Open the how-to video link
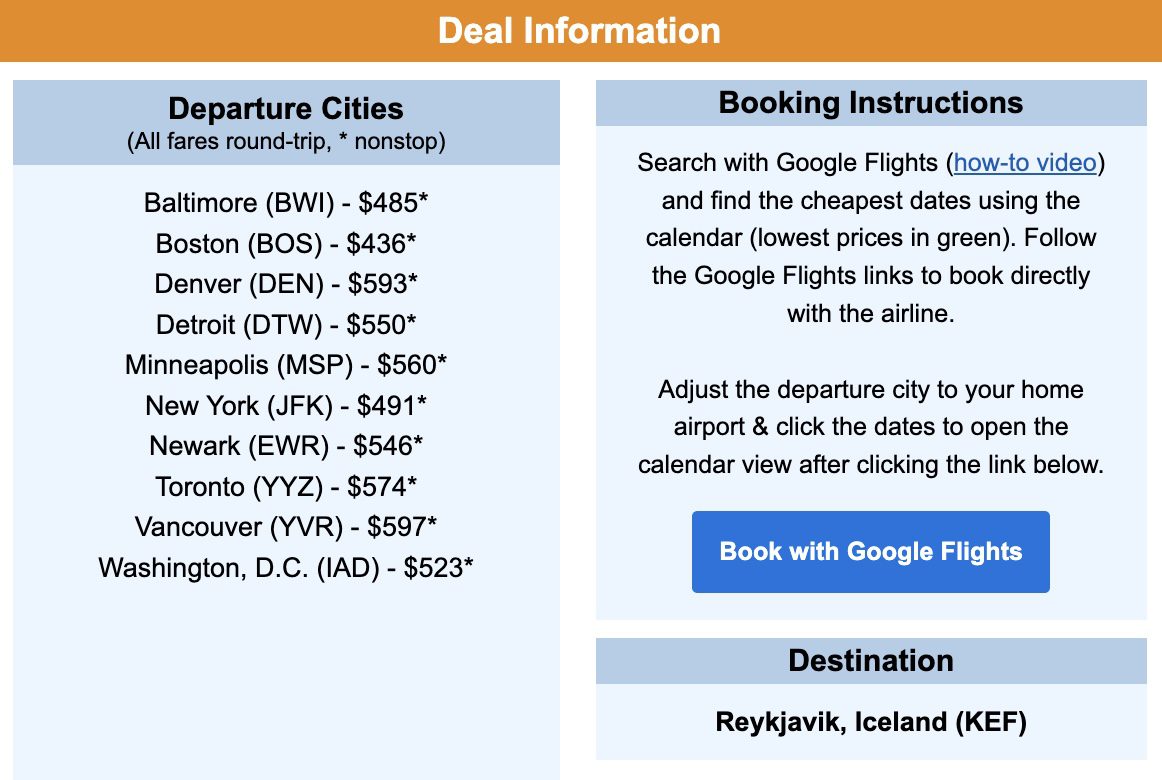 coord(1024,162)
